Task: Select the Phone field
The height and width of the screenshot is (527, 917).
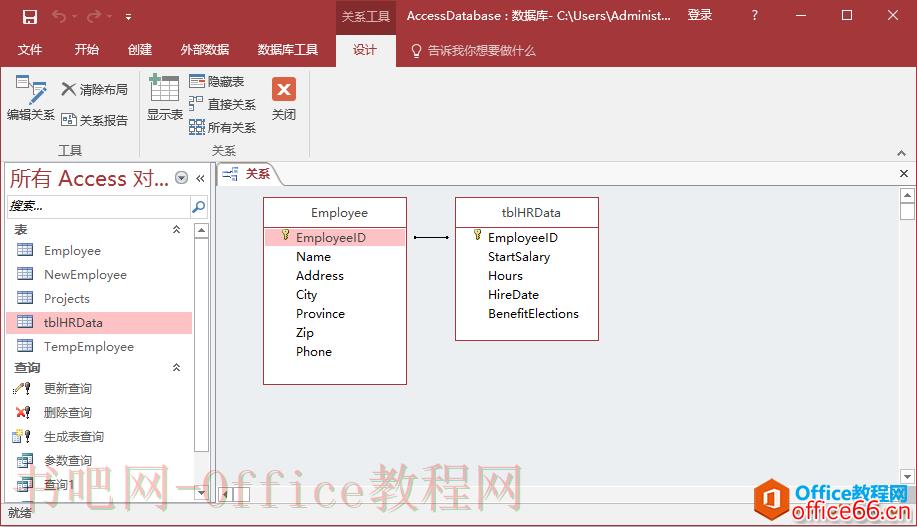Action: coord(314,352)
